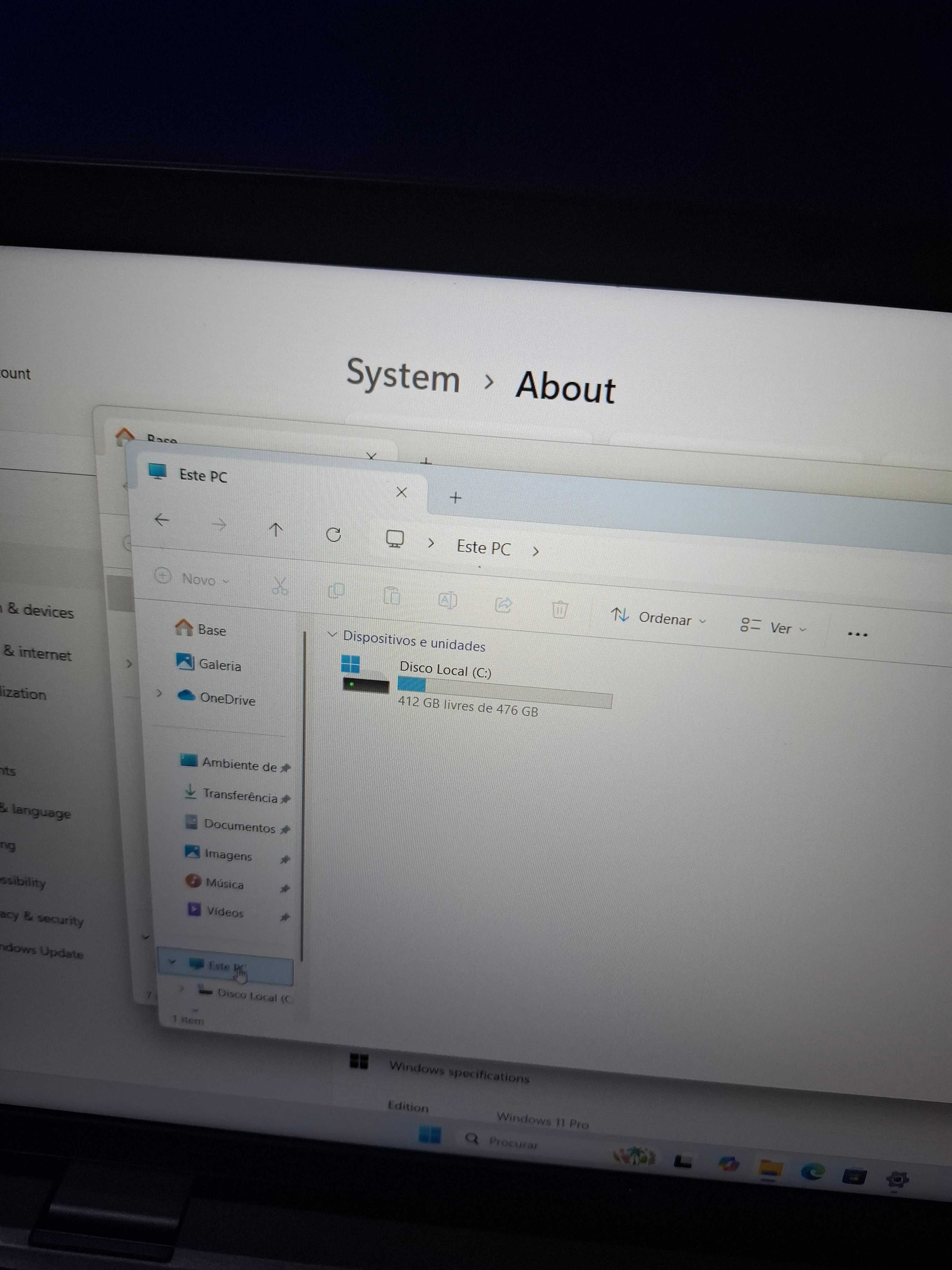Open the three-dot more options menu

point(857,634)
